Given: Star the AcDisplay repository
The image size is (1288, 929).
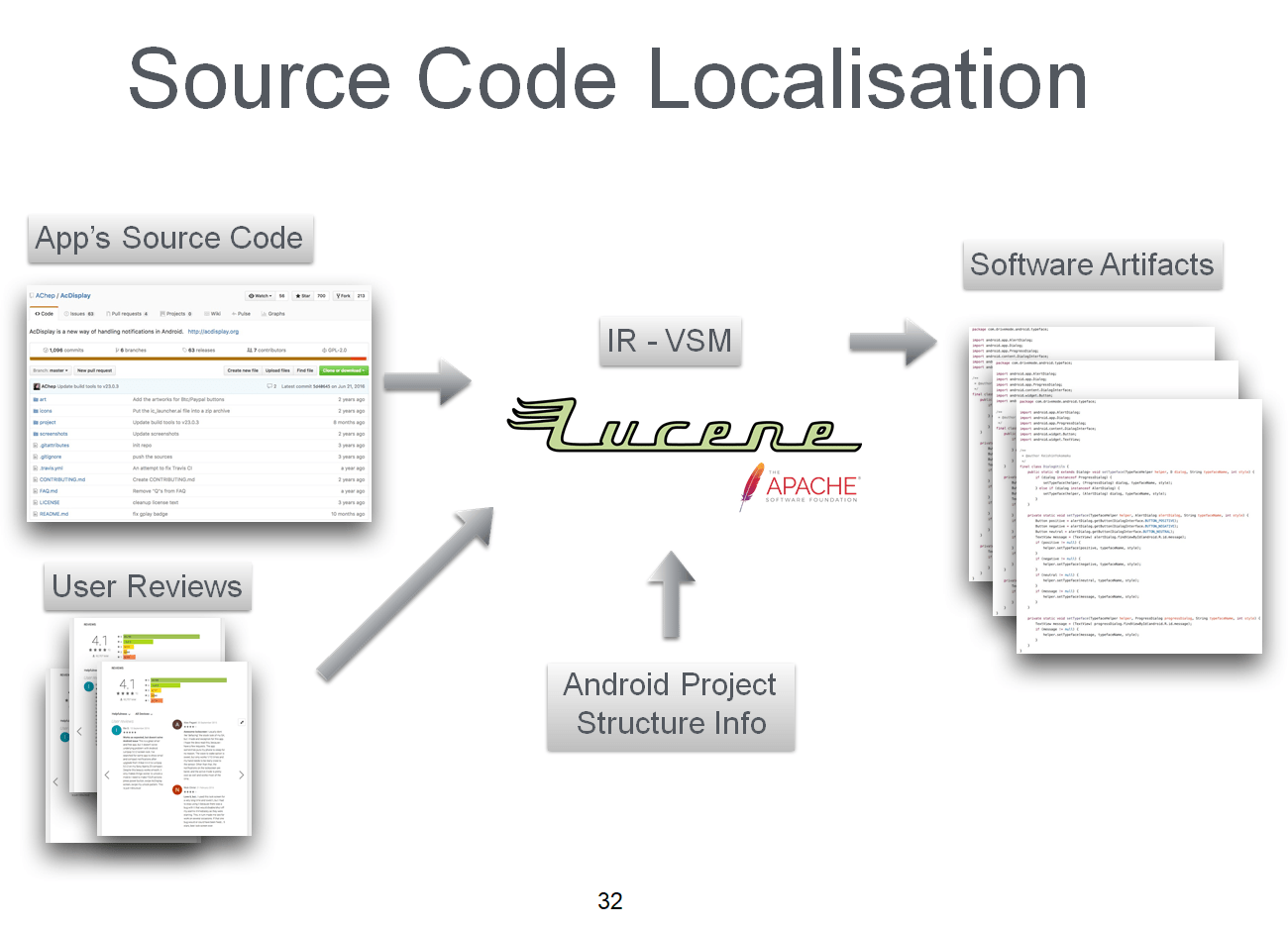Looking at the screenshot, I should point(303,295).
